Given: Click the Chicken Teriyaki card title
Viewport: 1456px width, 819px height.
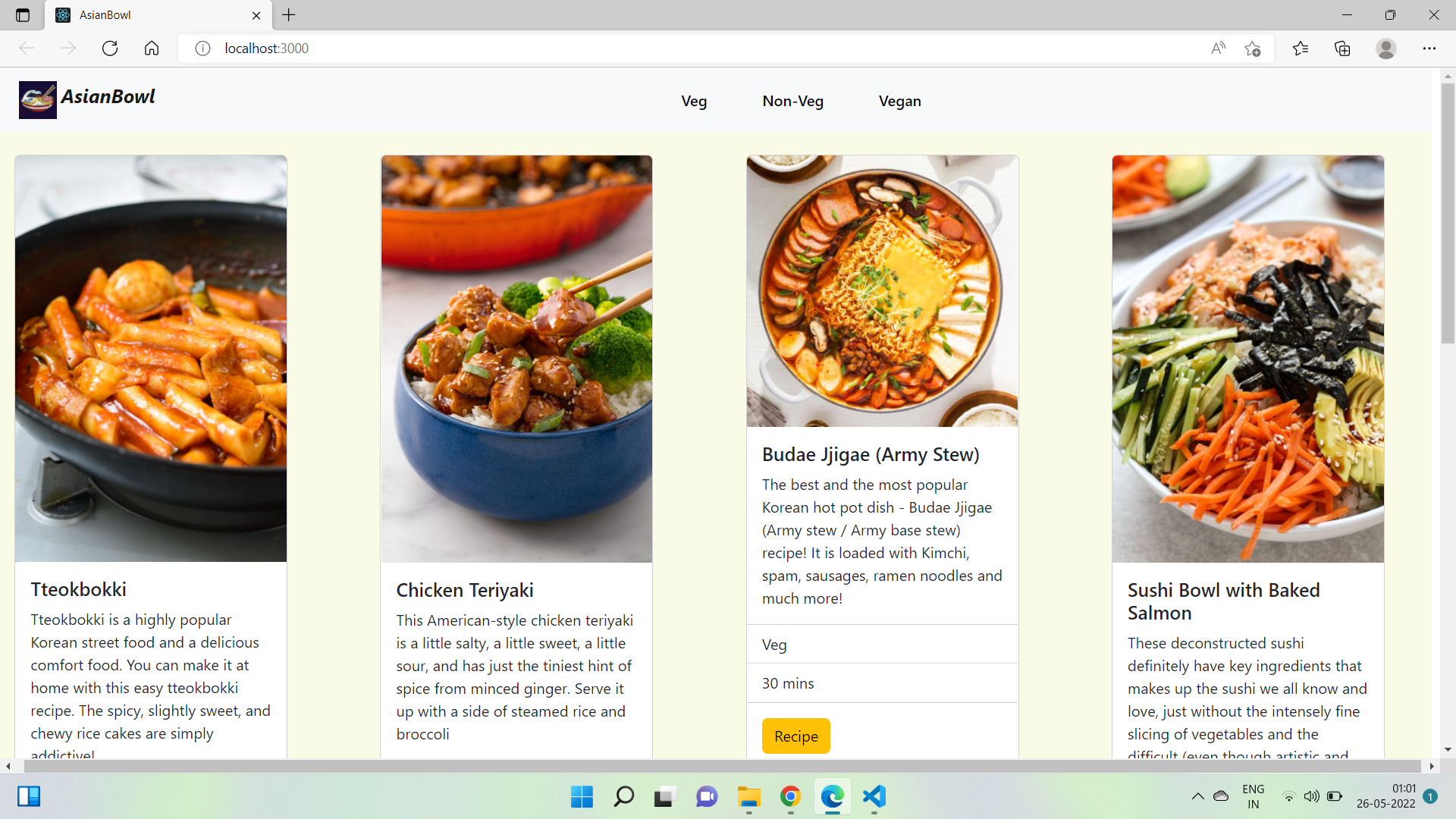Looking at the screenshot, I should click(x=465, y=590).
